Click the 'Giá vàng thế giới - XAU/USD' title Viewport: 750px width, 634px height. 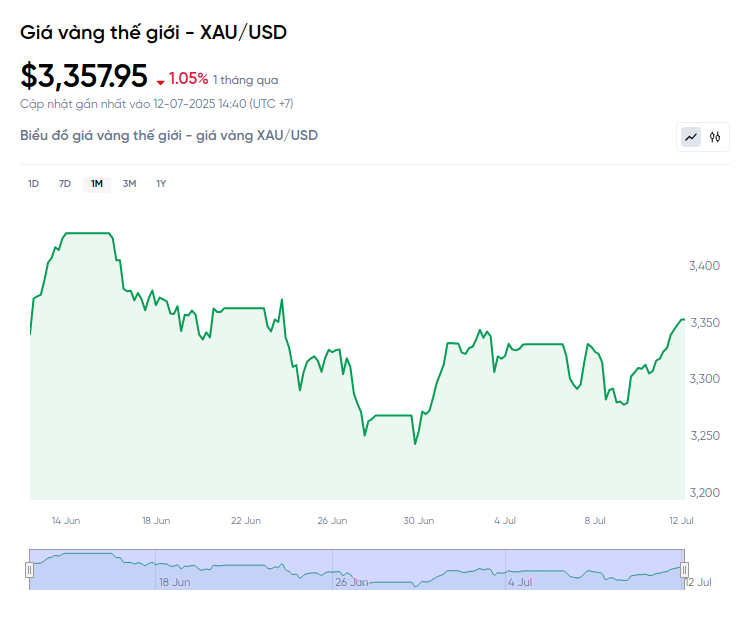tap(154, 32)
